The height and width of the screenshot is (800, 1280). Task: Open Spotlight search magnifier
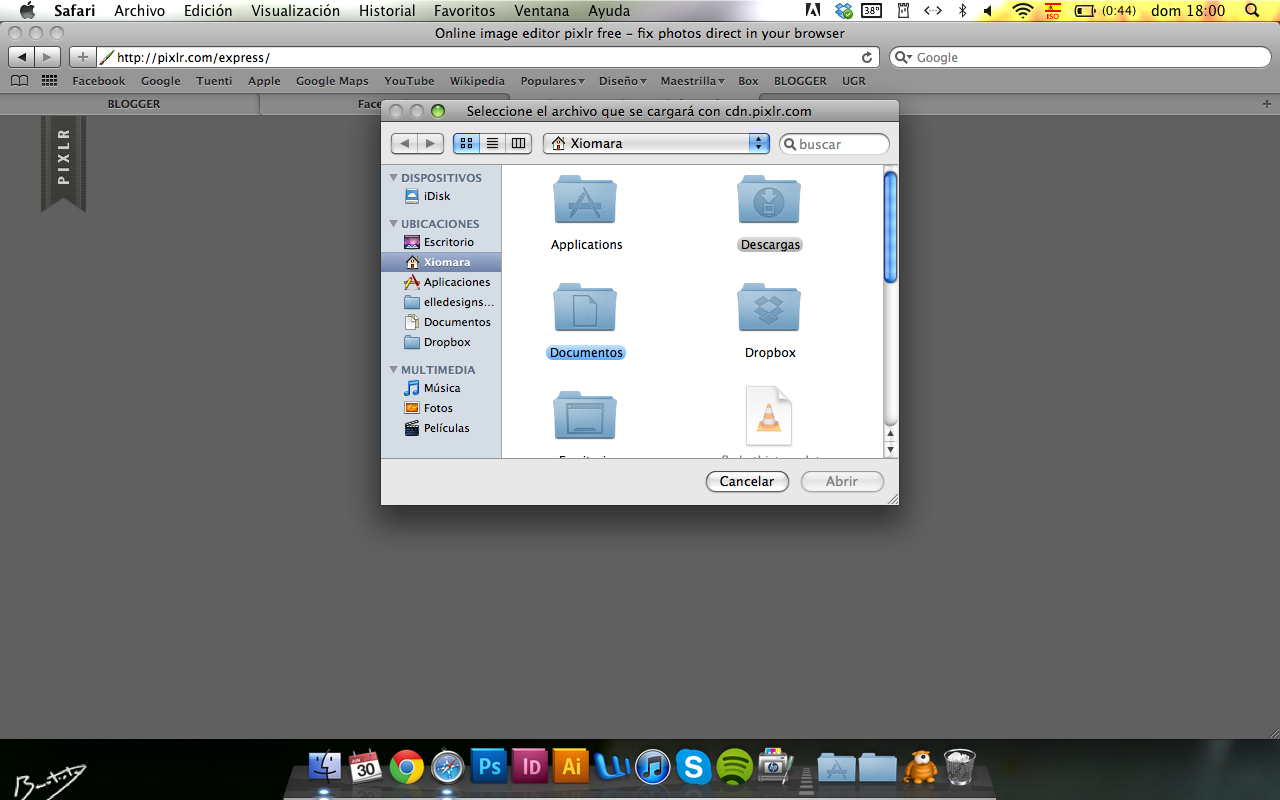click(x=1254, y=11)
